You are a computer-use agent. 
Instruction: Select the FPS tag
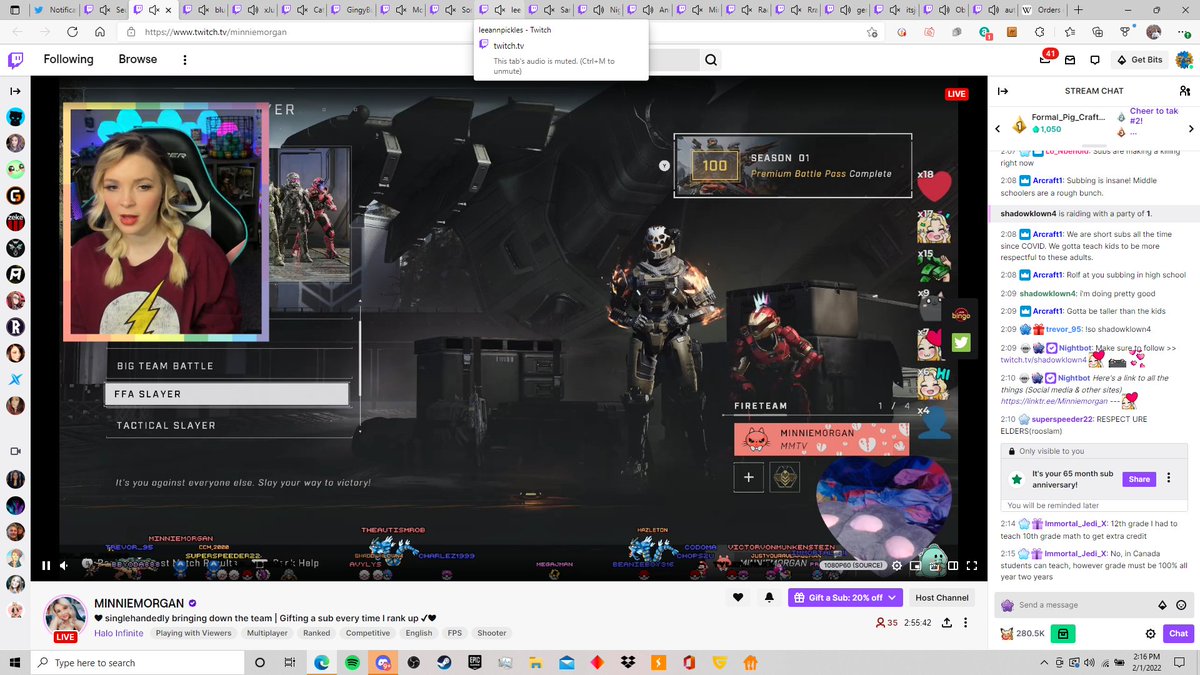click(455, 633)
